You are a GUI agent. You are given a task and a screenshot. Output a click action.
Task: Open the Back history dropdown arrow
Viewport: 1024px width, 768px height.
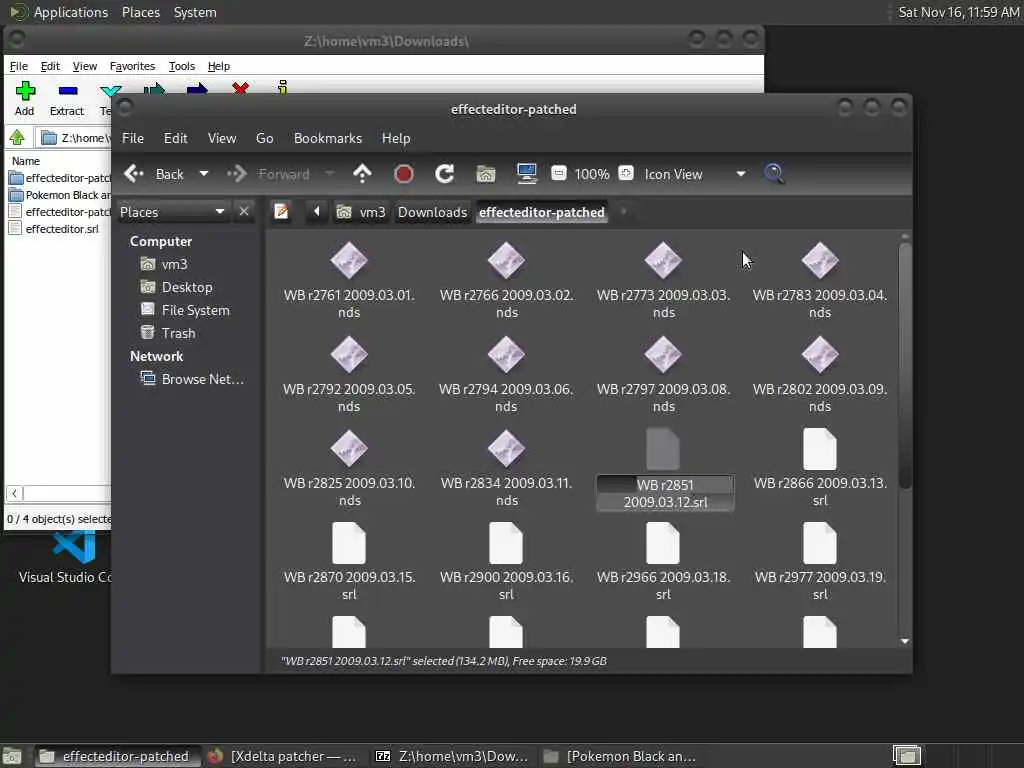pyautogui.click(x=204, y=174)
